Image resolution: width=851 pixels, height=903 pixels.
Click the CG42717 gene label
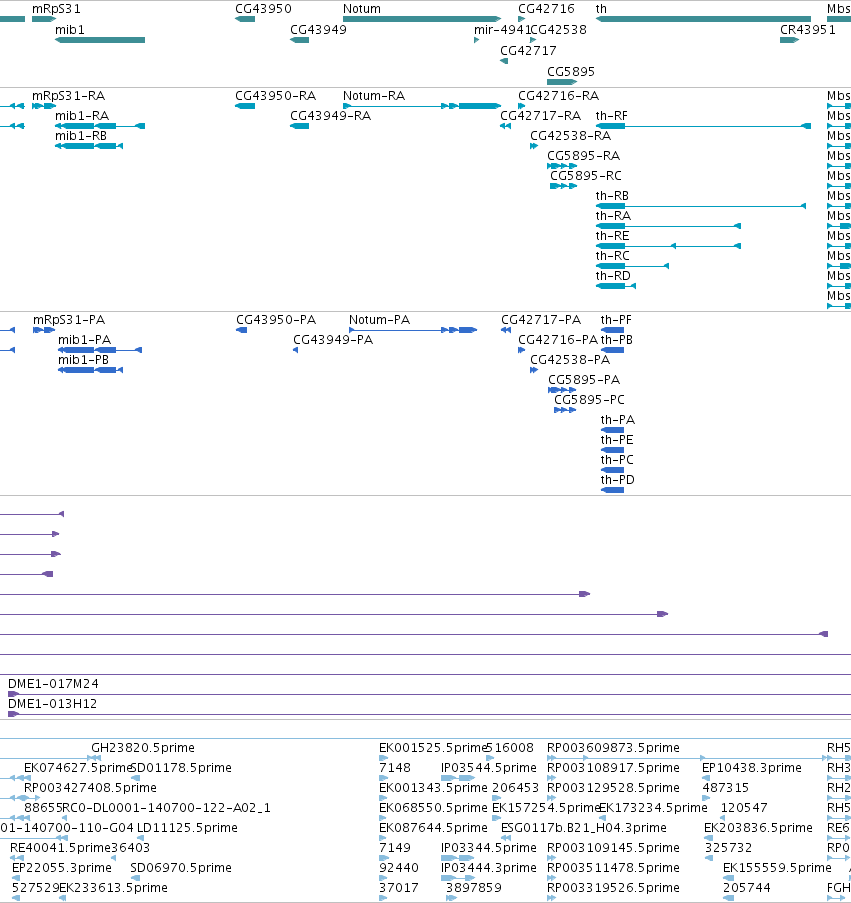[528, 51]
